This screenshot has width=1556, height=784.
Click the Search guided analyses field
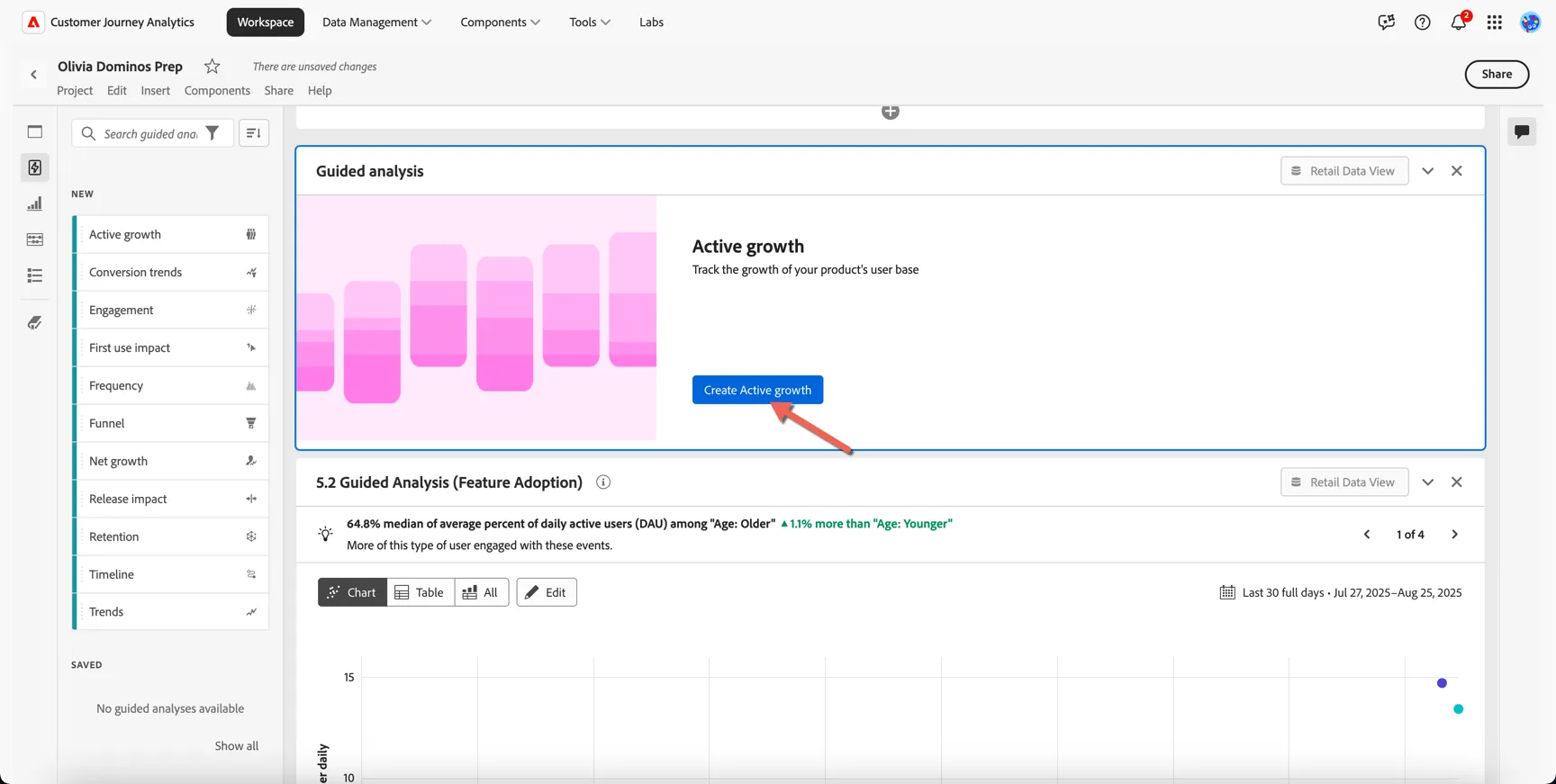point(151,133)
